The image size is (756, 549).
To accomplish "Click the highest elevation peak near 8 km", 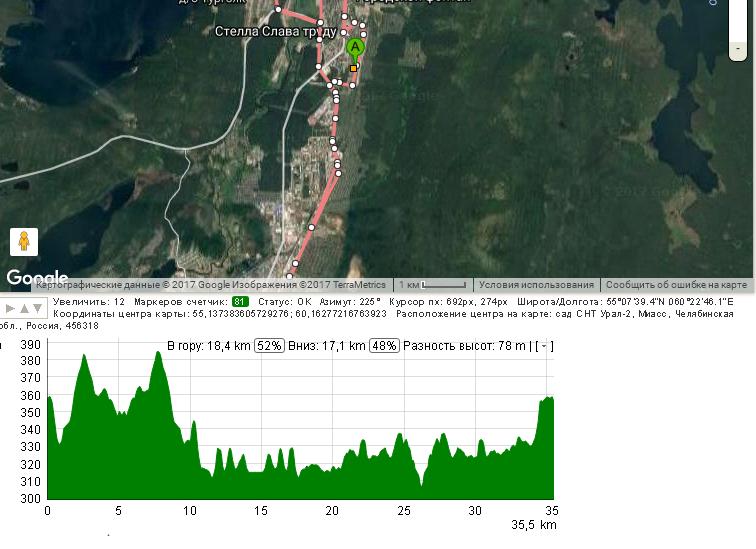I will pos(158,353).
